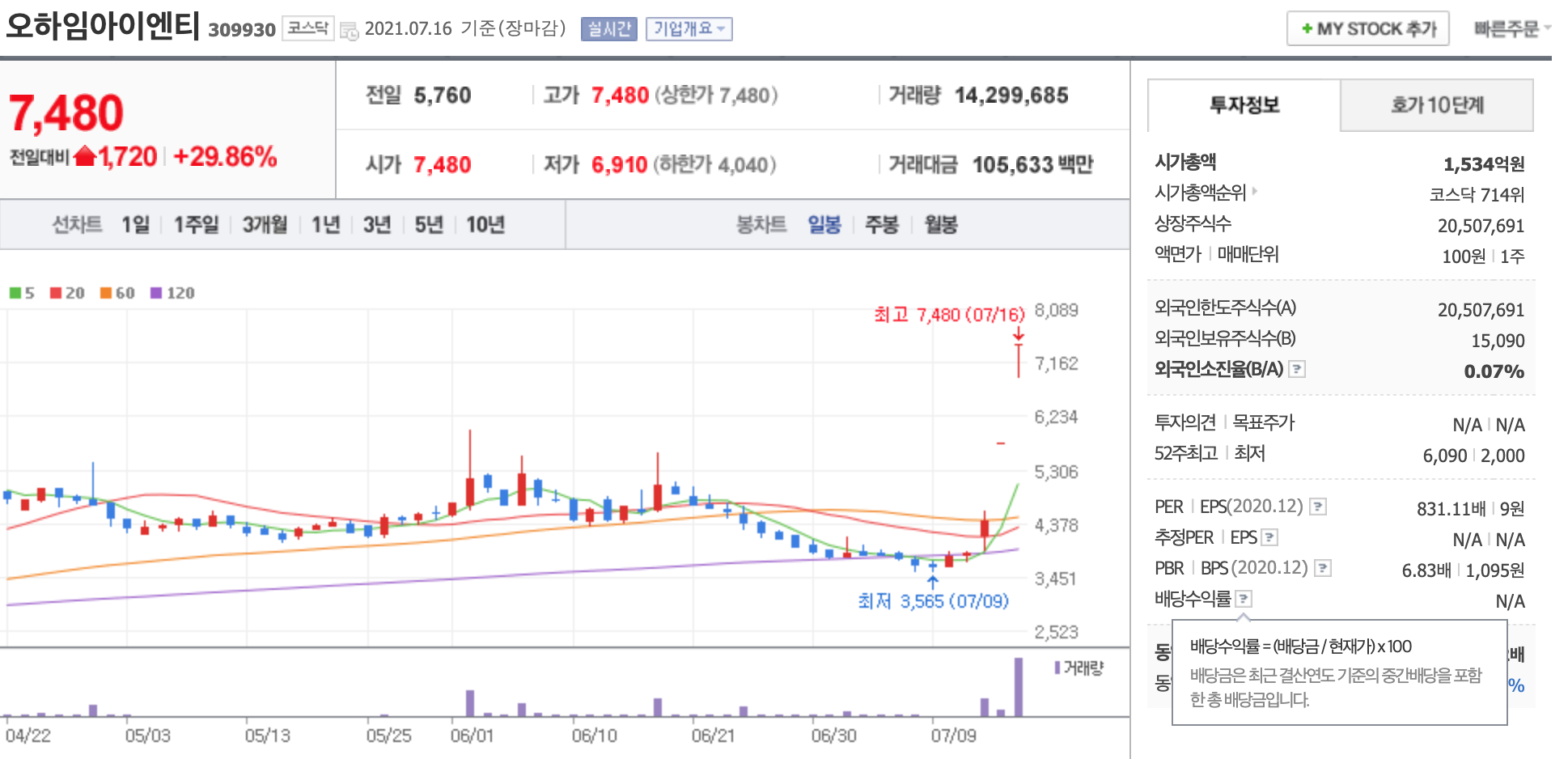
Task: Select the 3개월 line chart period
Action: click(x=265, y=225)
